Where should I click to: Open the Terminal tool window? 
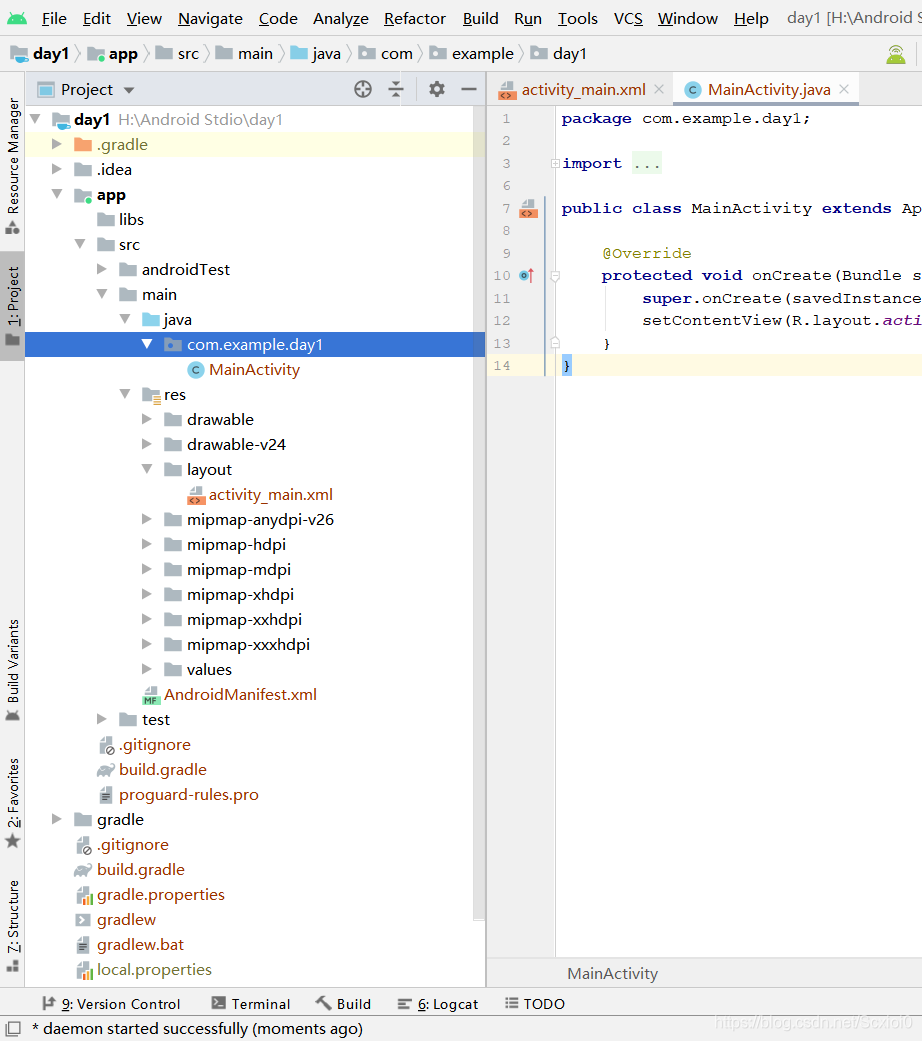(251, 1004)
